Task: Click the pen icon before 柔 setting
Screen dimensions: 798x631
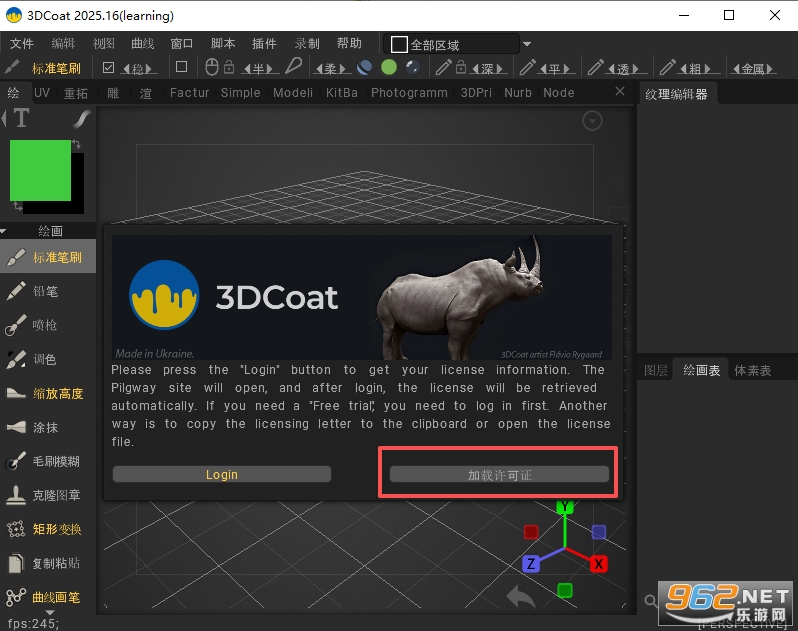Action: (293, 66)
